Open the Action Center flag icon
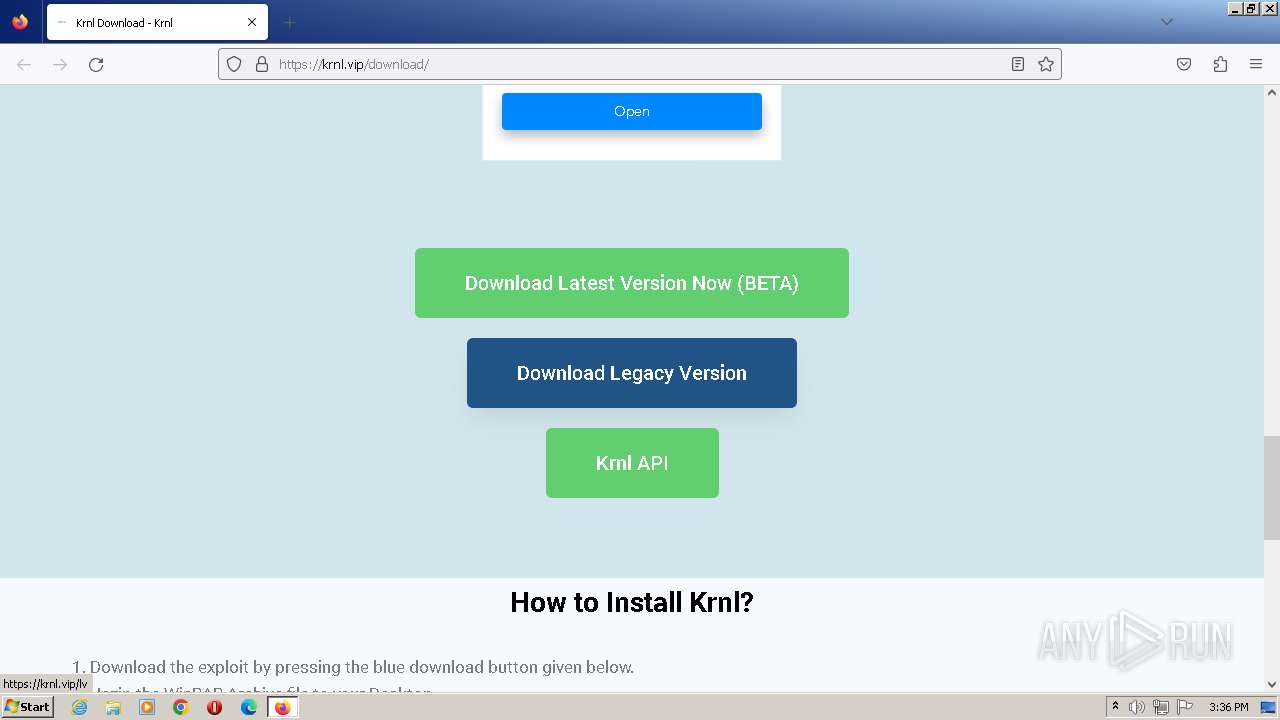The height and width of the screenshot is (720, 1280). click(x=1185, y=707)
